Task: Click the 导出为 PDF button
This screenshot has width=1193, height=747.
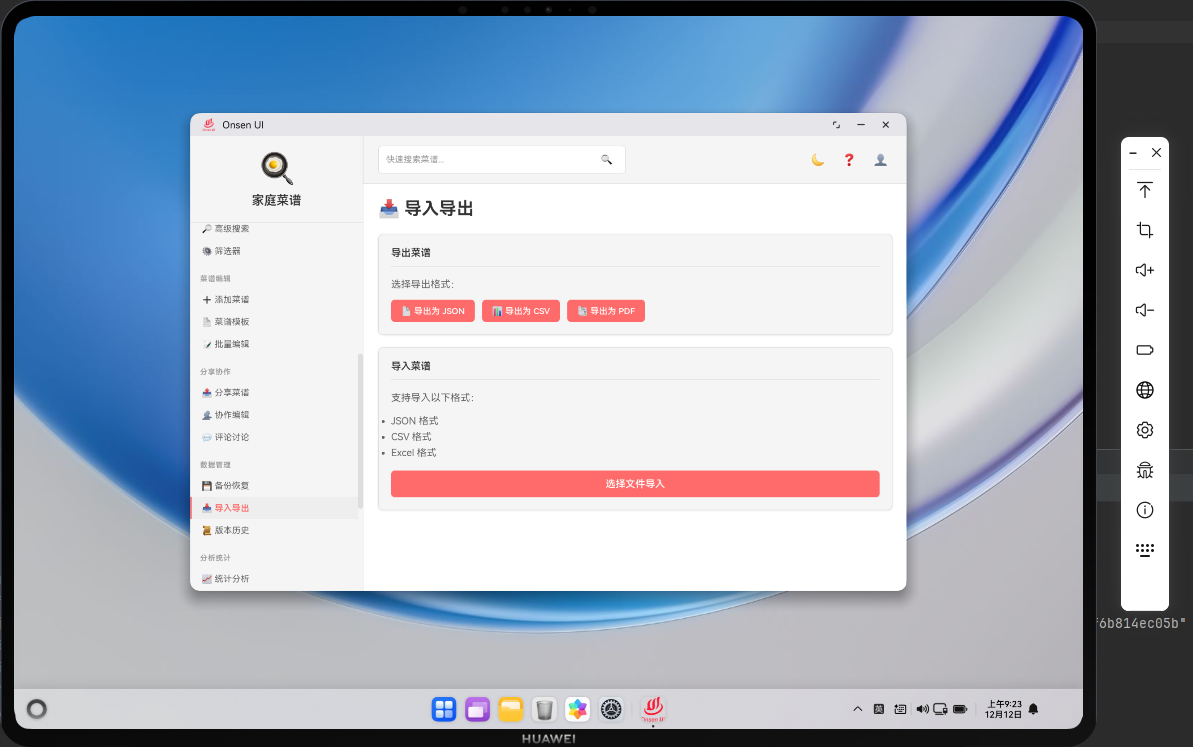Action: [606, 311]
